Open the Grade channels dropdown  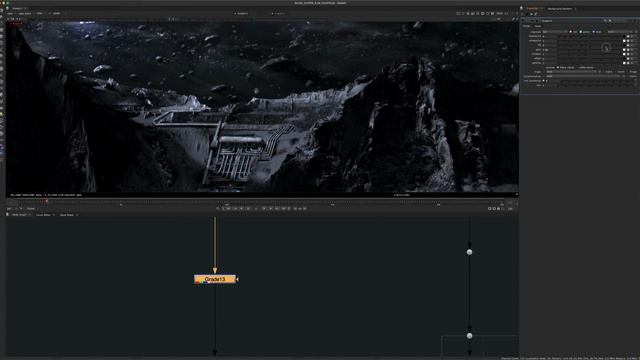pos(555,32)
